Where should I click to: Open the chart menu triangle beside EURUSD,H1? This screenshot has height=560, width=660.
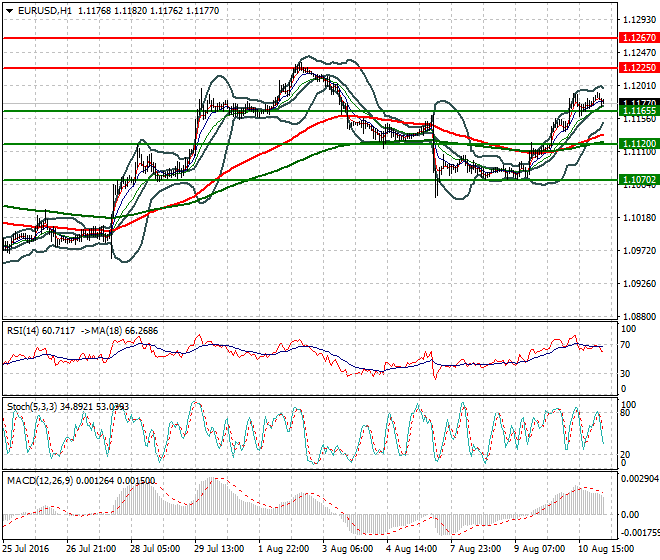tap(9, 11)
